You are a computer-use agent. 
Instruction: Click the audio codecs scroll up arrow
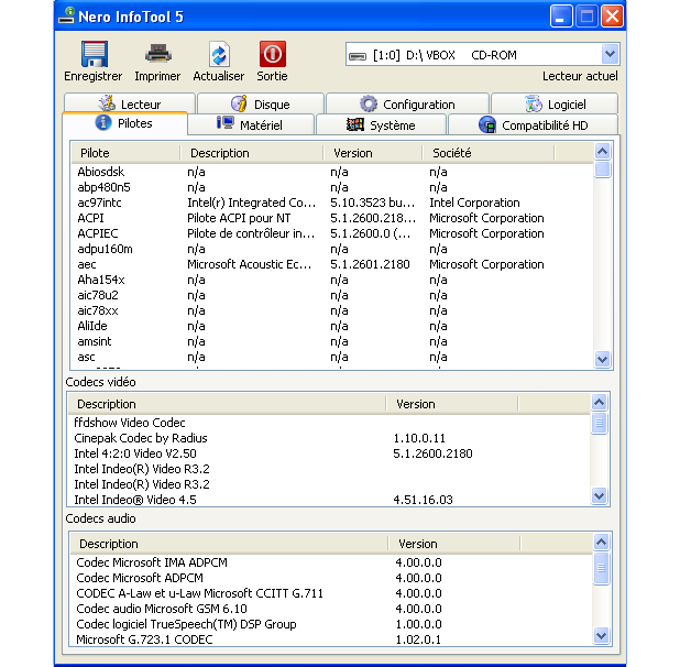pyautogui.click(x=601, y=542)
